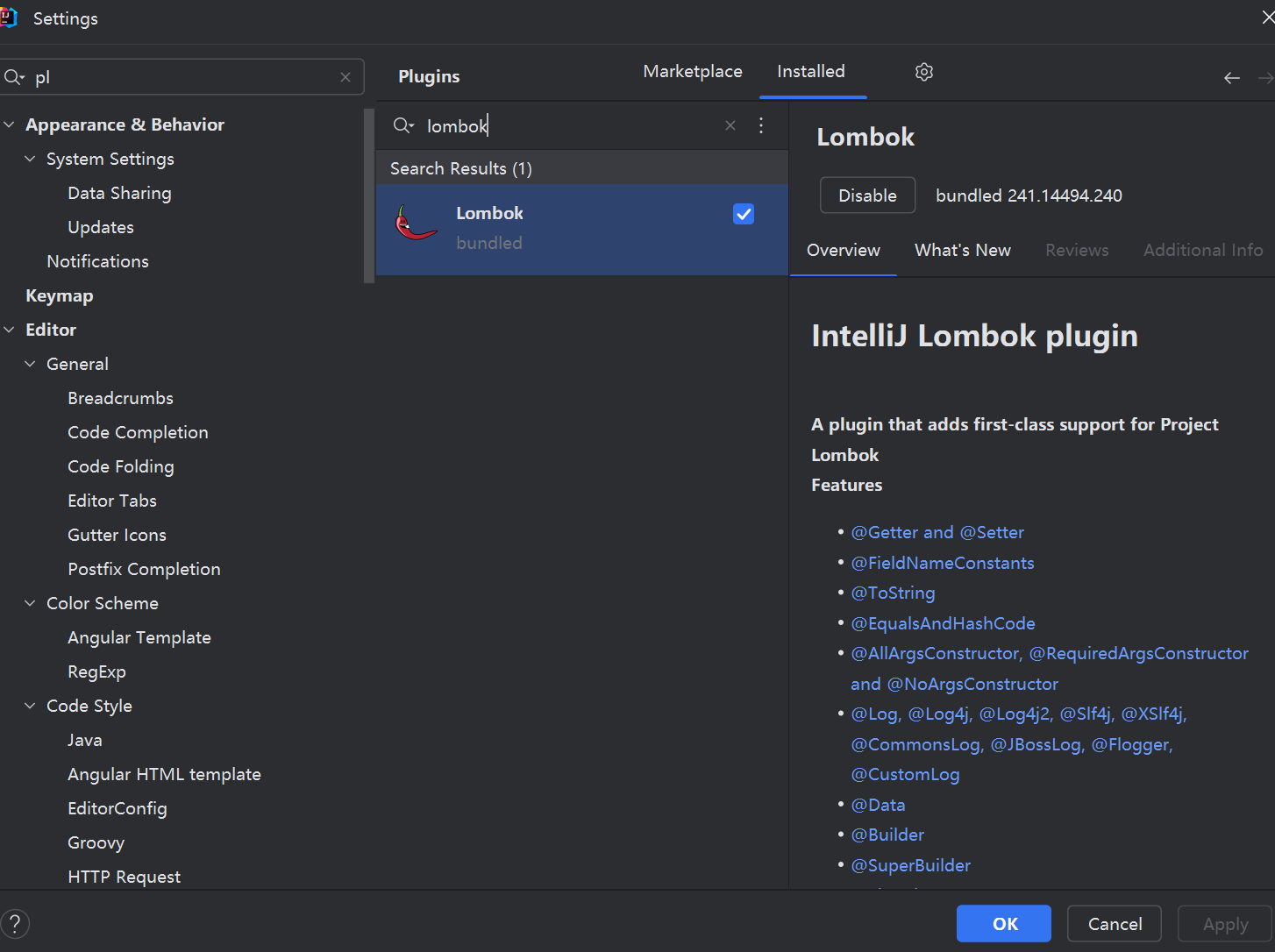Open the Additional Info tab
Viewport: 1275px width, 952px height.
click(x=1203, y=251)
